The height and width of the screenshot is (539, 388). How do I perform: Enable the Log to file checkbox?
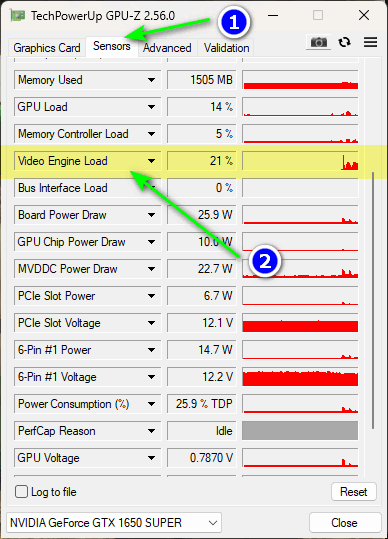point(21,492)
